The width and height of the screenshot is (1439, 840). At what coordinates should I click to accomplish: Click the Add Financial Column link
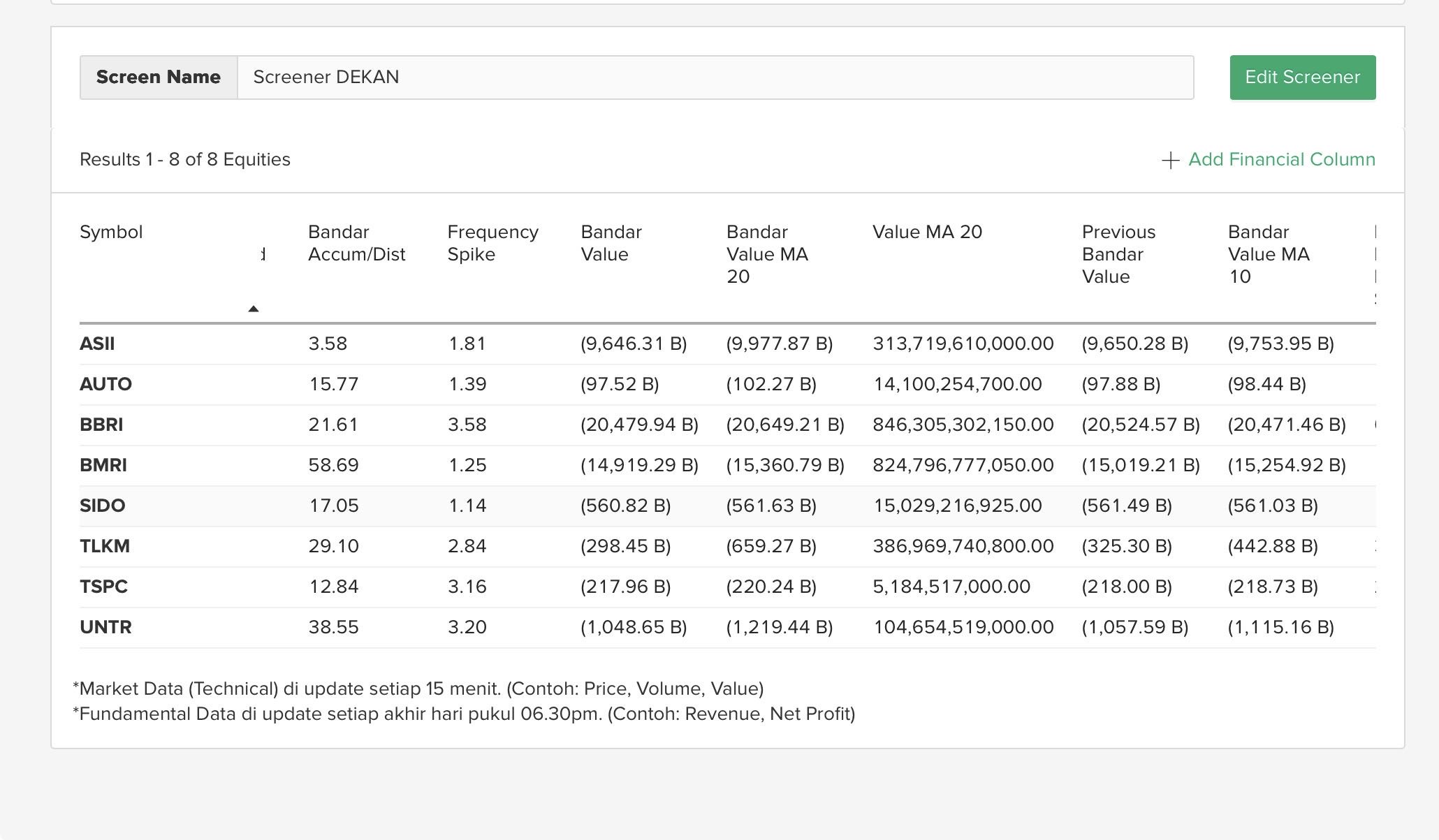1281,160
